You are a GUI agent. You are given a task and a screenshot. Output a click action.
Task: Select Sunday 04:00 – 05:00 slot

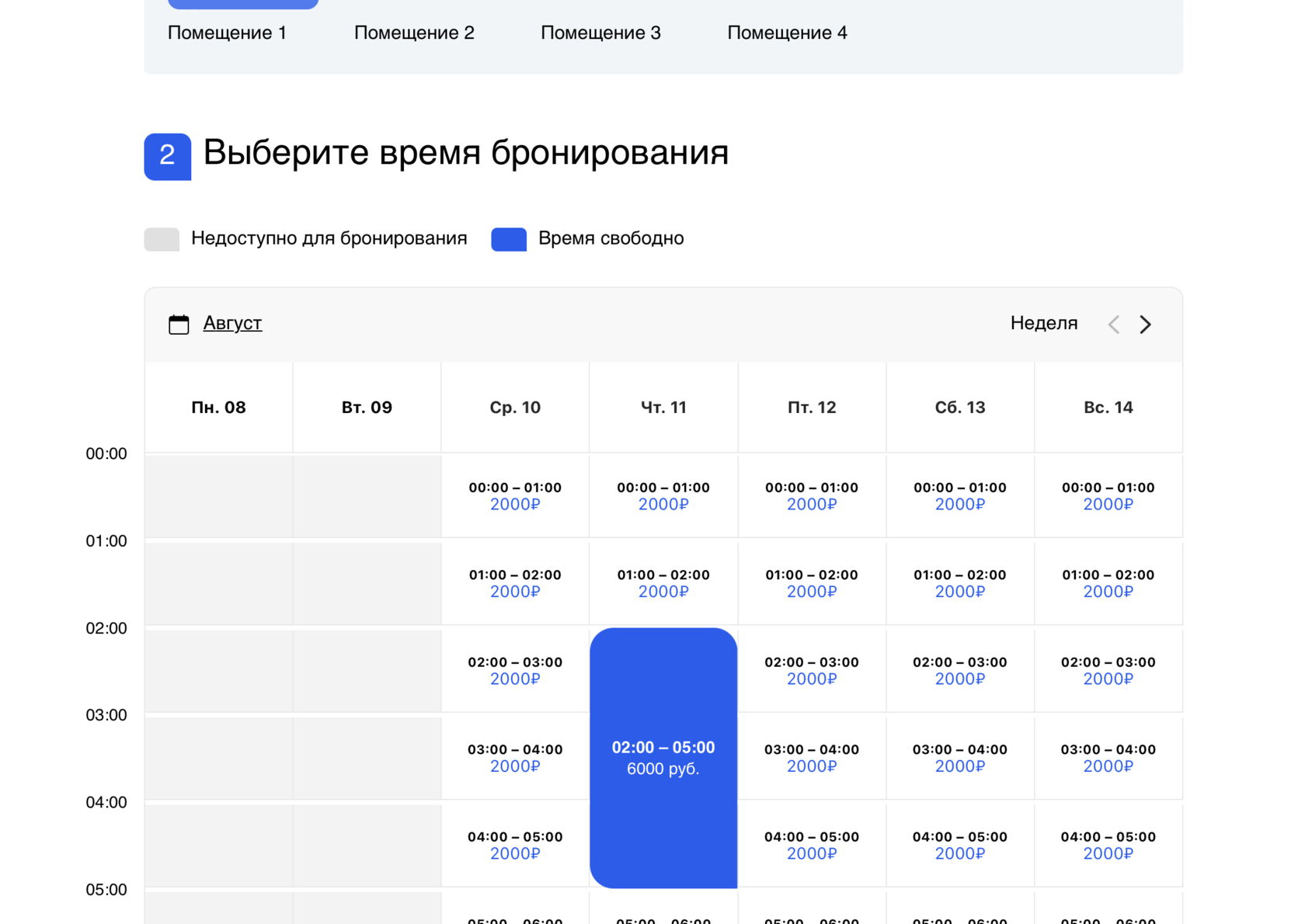1108,845
